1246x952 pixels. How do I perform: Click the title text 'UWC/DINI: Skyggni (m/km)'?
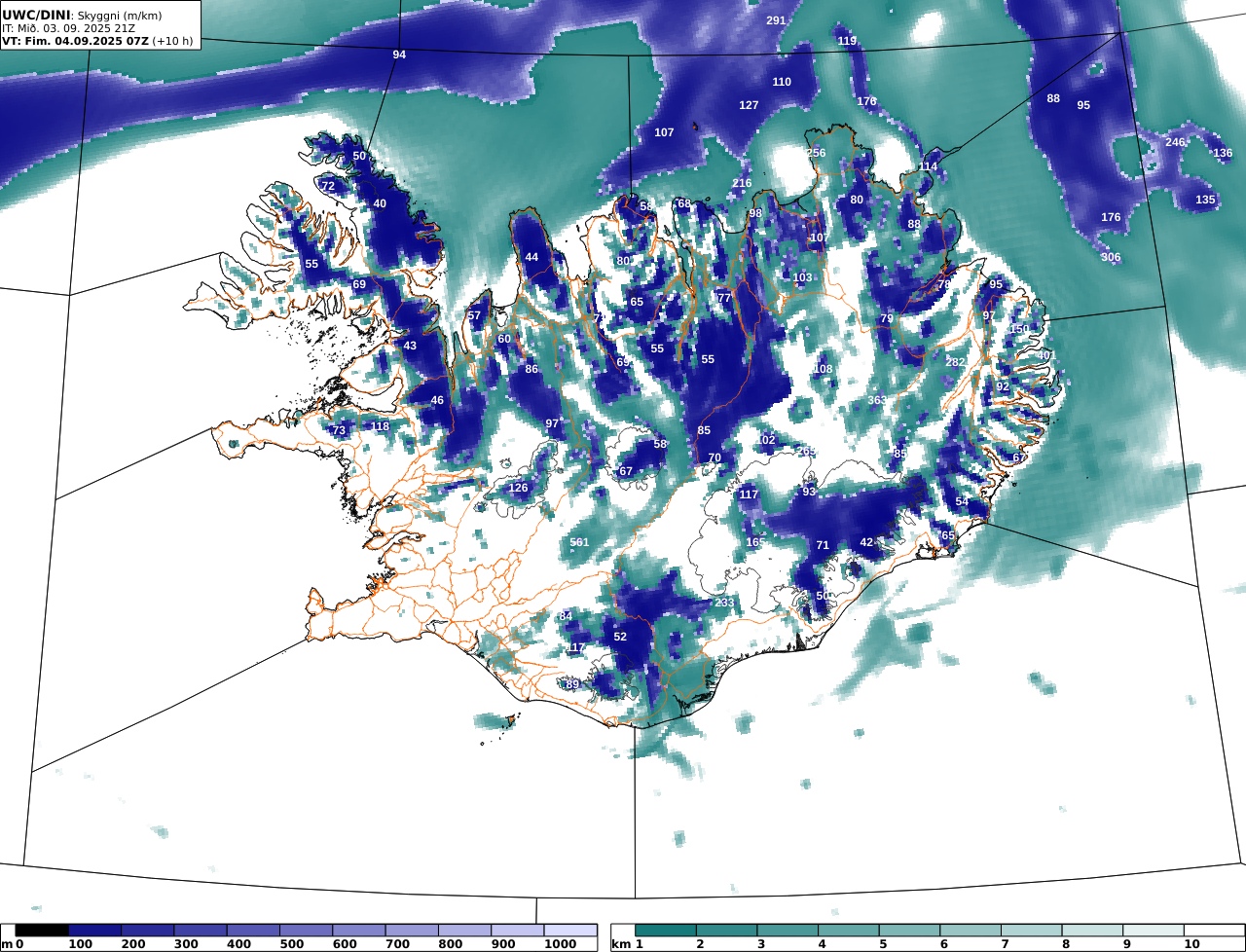point(82,16)
